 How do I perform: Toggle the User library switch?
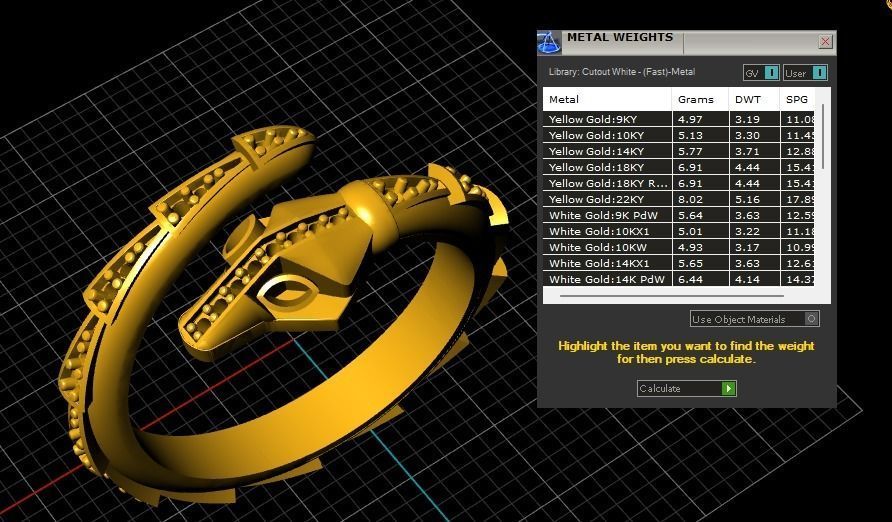point(805,73)
